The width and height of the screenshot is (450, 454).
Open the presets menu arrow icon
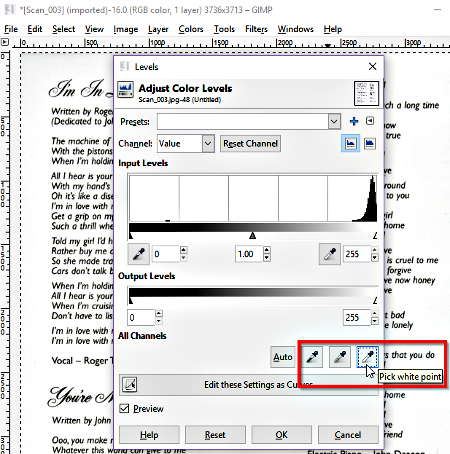(x=370, y=121)
